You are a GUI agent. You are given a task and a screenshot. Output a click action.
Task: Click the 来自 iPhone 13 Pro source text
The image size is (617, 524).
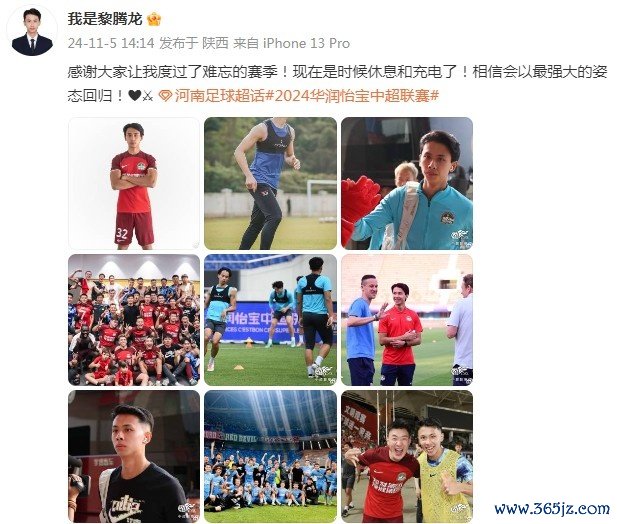coord(292,43)
